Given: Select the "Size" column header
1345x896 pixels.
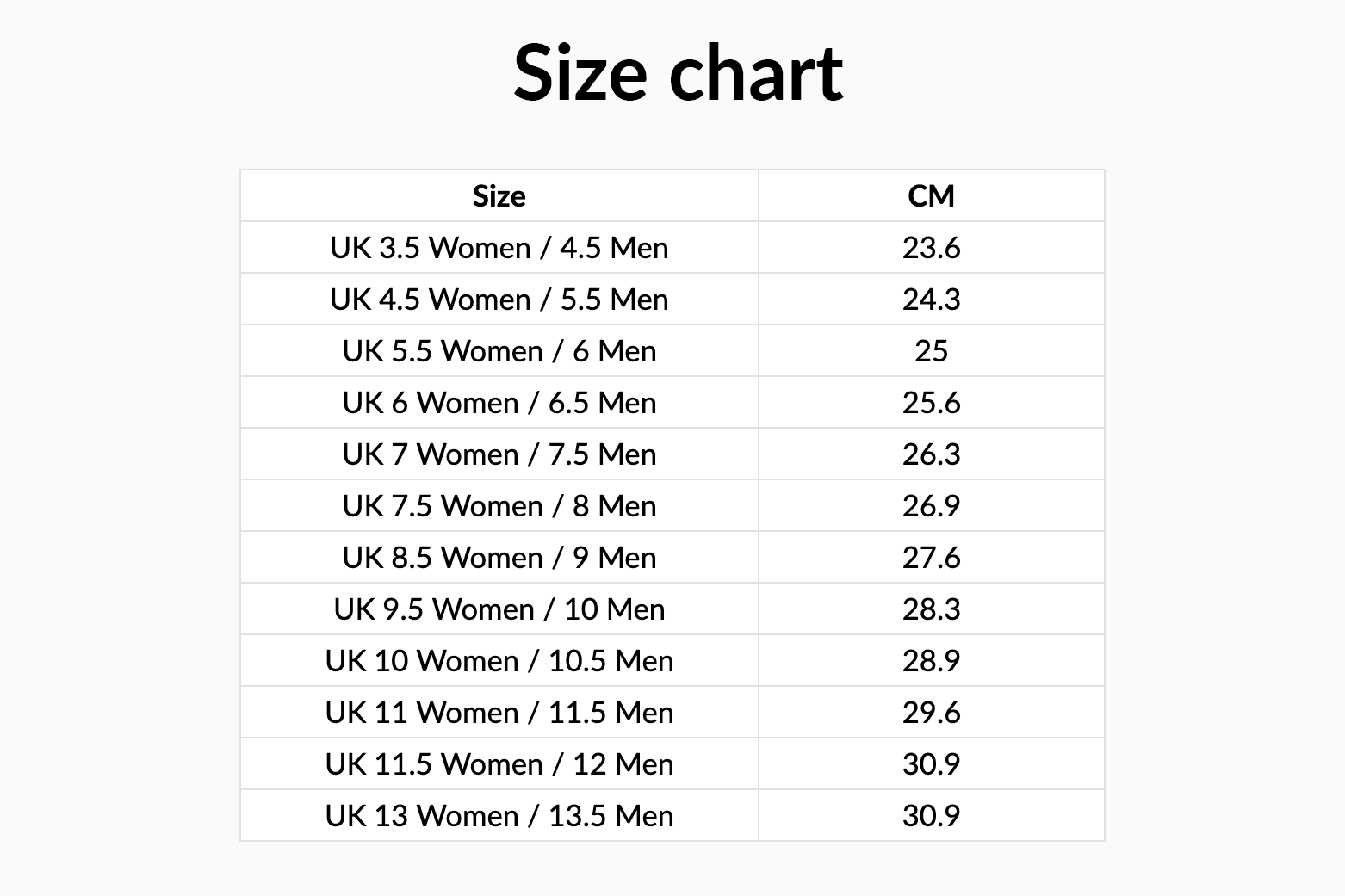Looking at the screenshot, I should pos(499,196).
